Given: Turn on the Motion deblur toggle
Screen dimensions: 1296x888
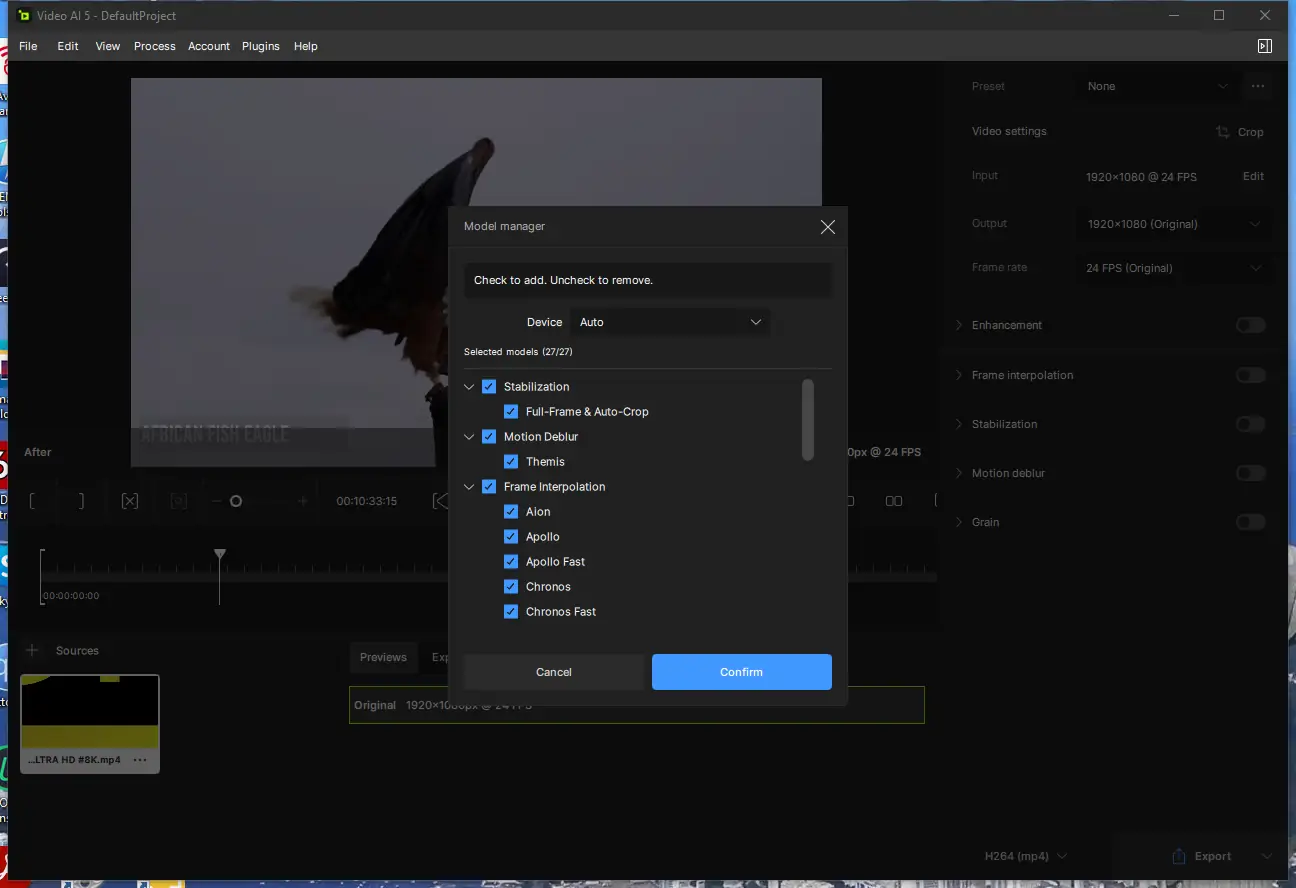Looking at the screenshot, I should 1251,473.
